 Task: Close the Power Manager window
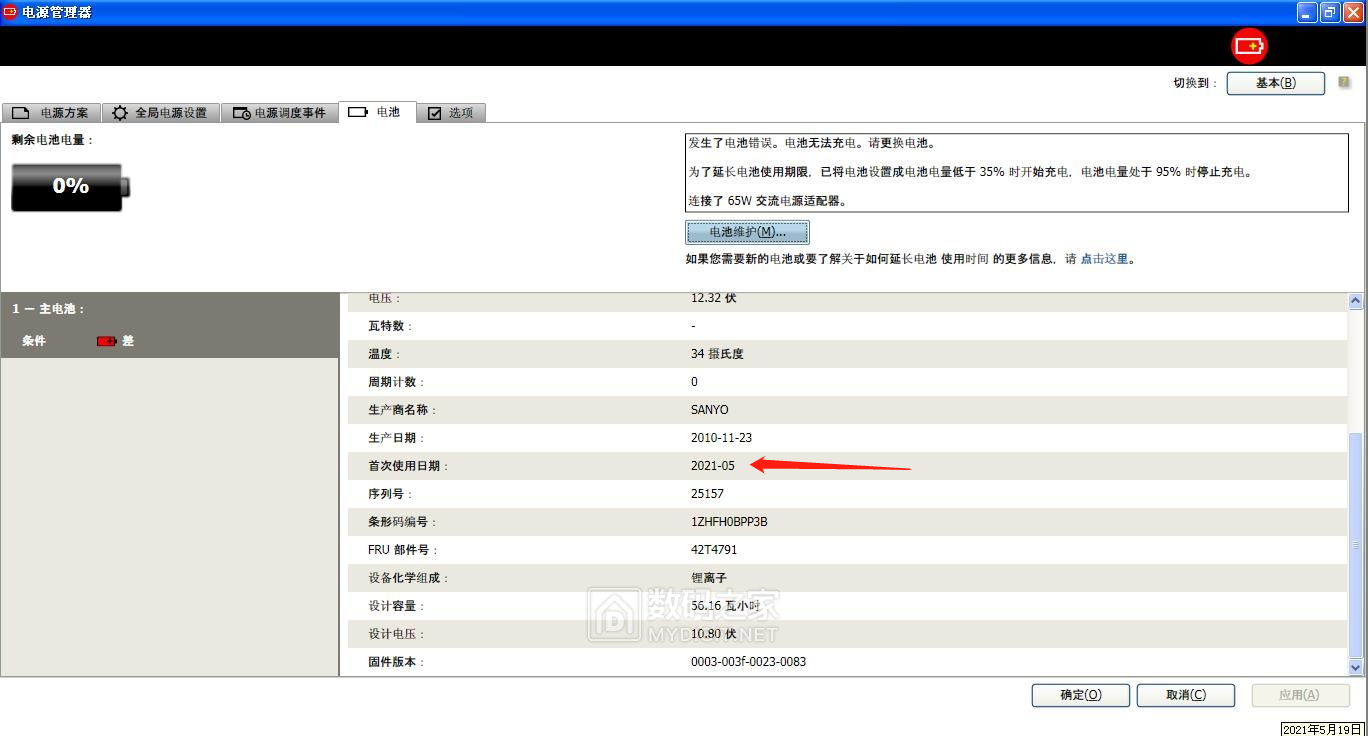pos(1353,12)
